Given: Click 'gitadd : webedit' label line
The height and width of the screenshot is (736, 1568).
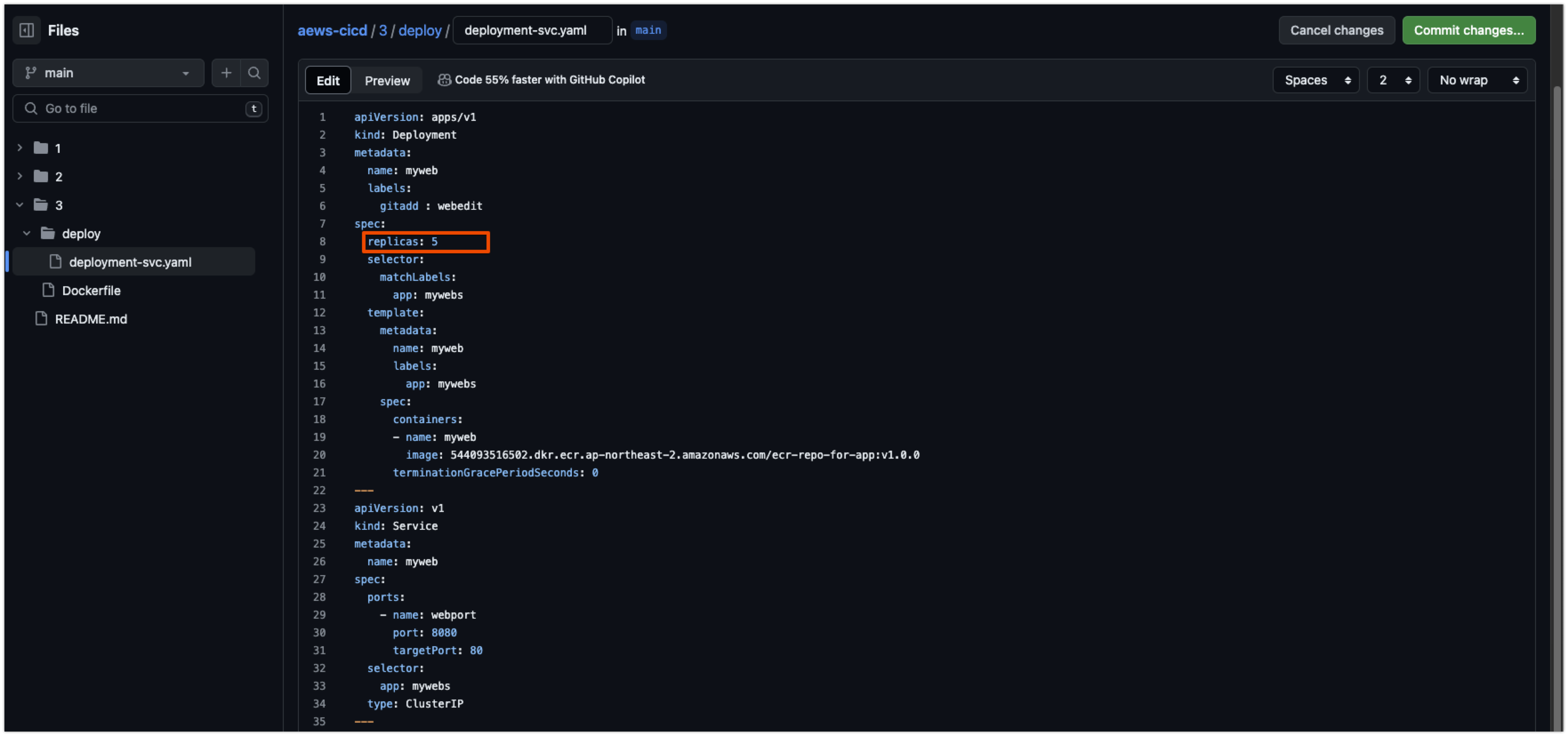Looking at the screenshot, I should 431,206.
